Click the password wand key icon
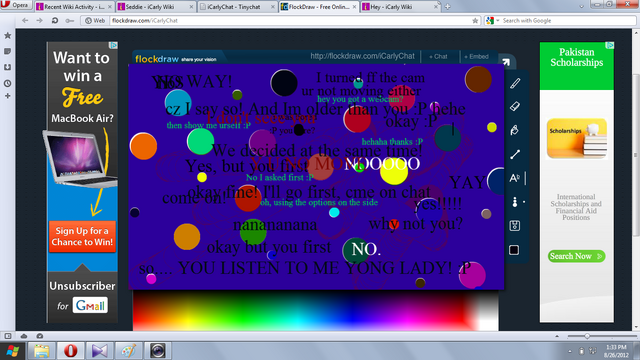Image resolution: width=640 pixels, height=360 pixels. coord(70,20)
